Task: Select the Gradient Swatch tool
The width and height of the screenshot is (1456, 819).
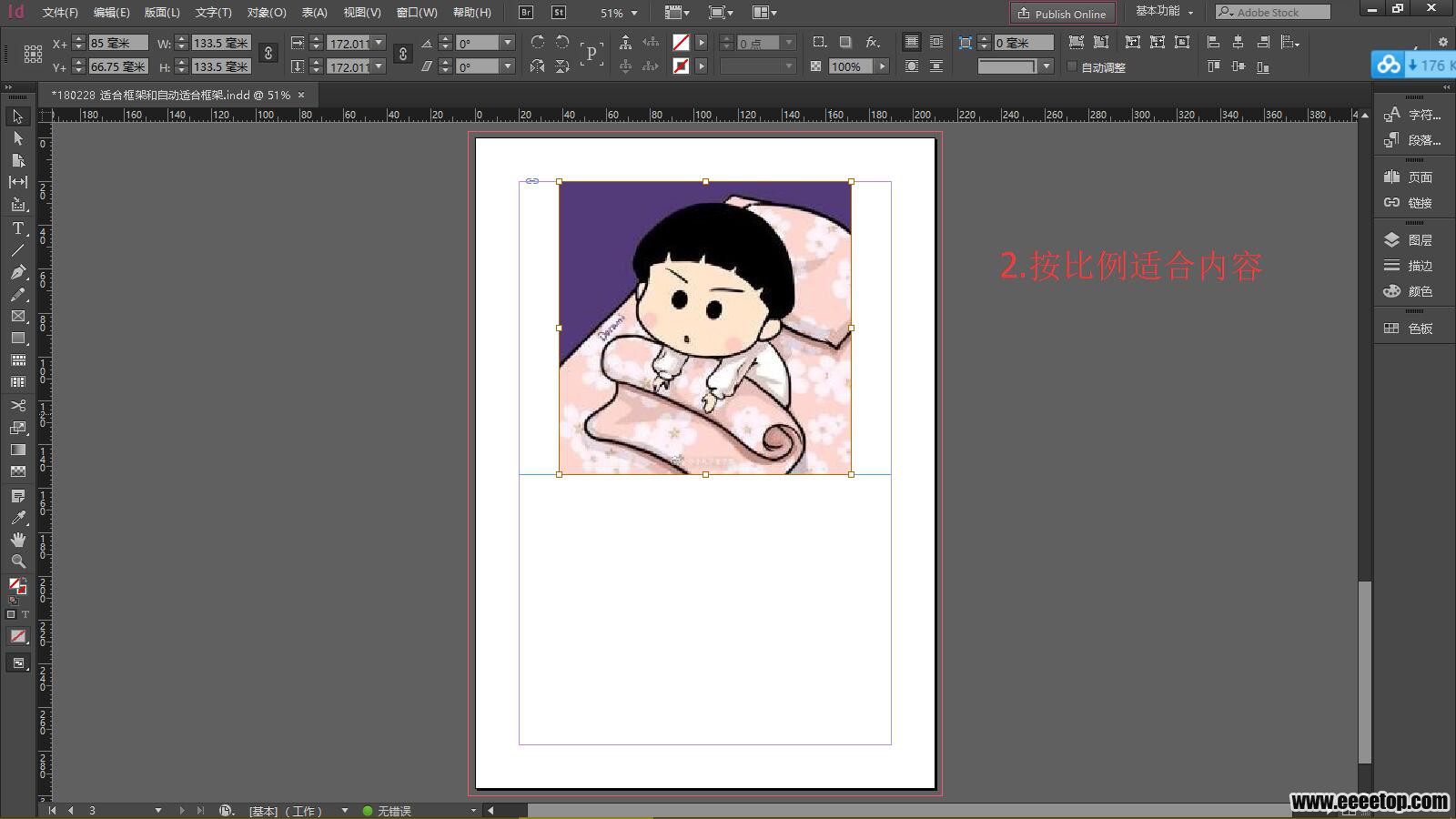Action: click(17, 450)
